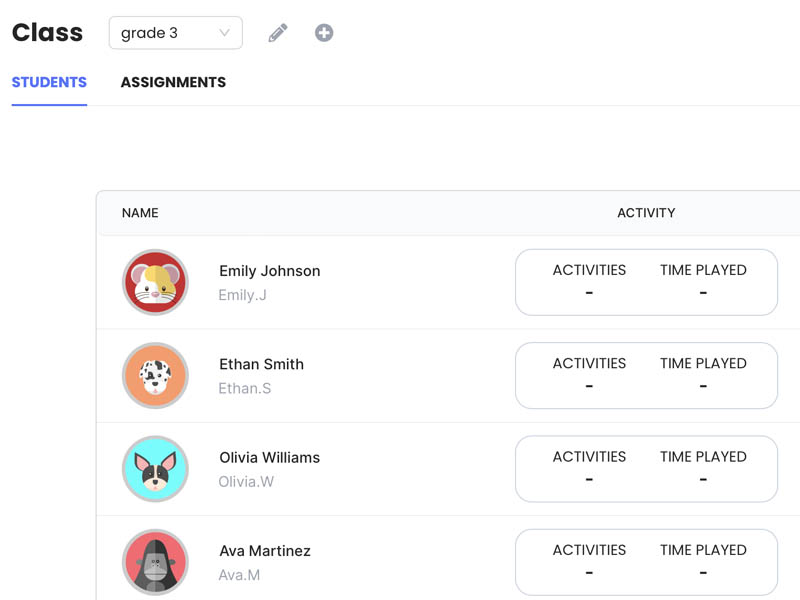Switch to the ASSIGNMENTS tab
The image size is (800, 600).
173,82
